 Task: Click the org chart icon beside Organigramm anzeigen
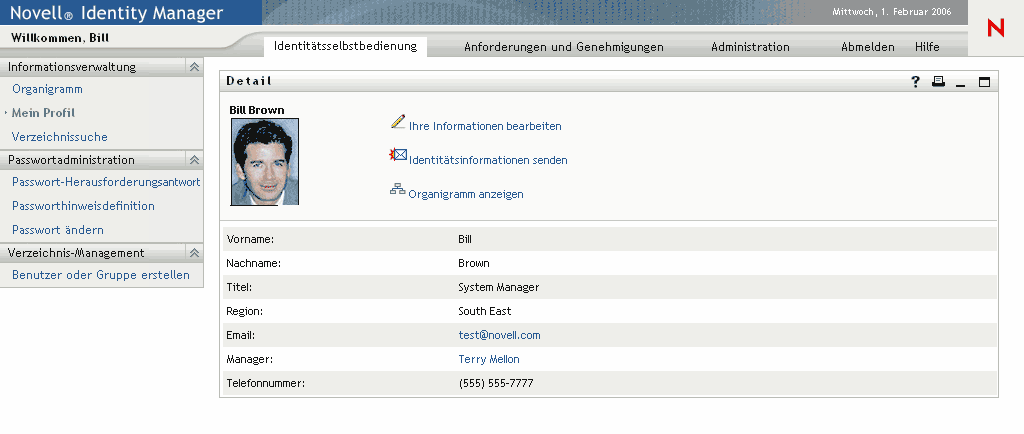[398, 190]
